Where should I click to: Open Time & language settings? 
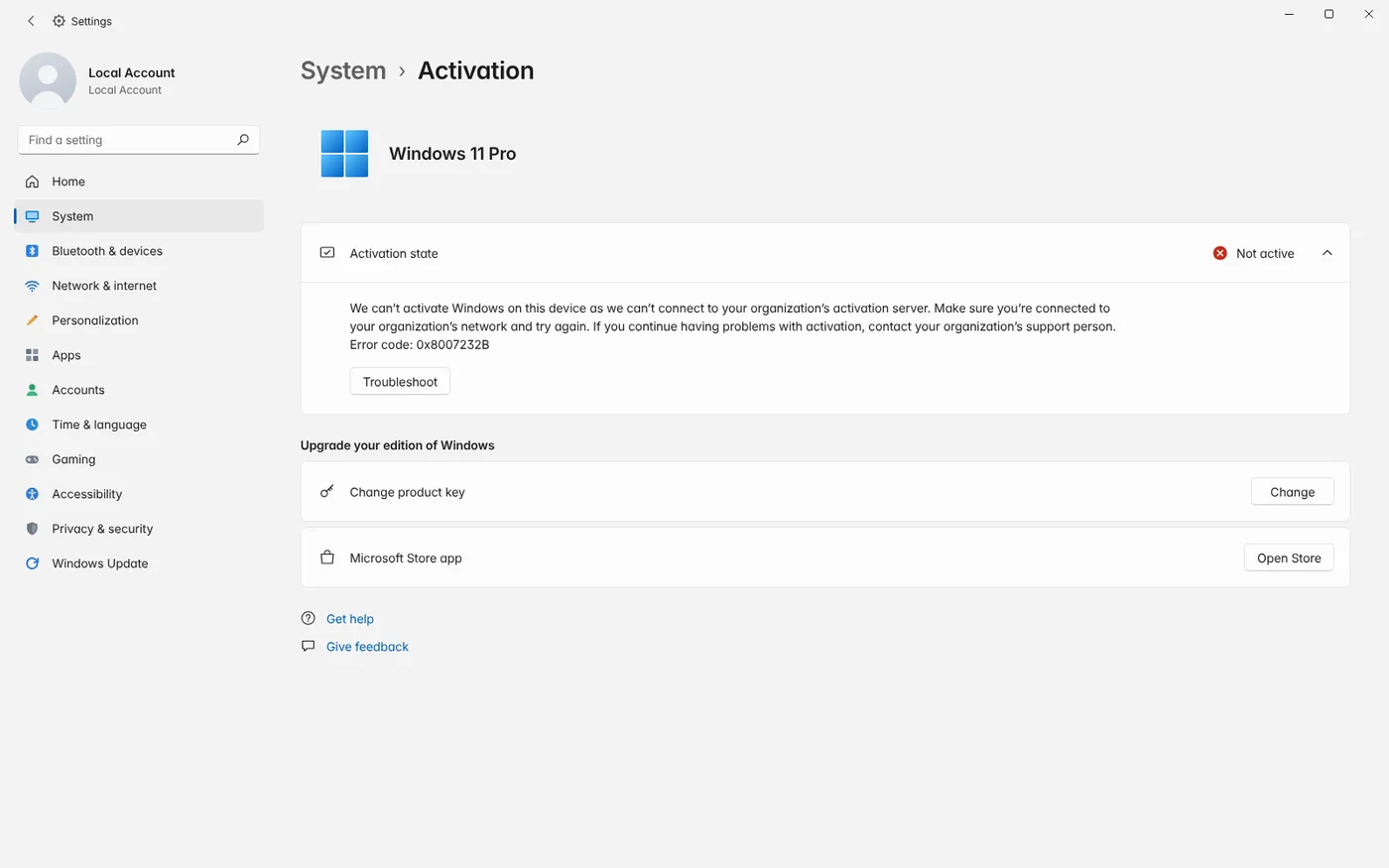pos(139,425)
